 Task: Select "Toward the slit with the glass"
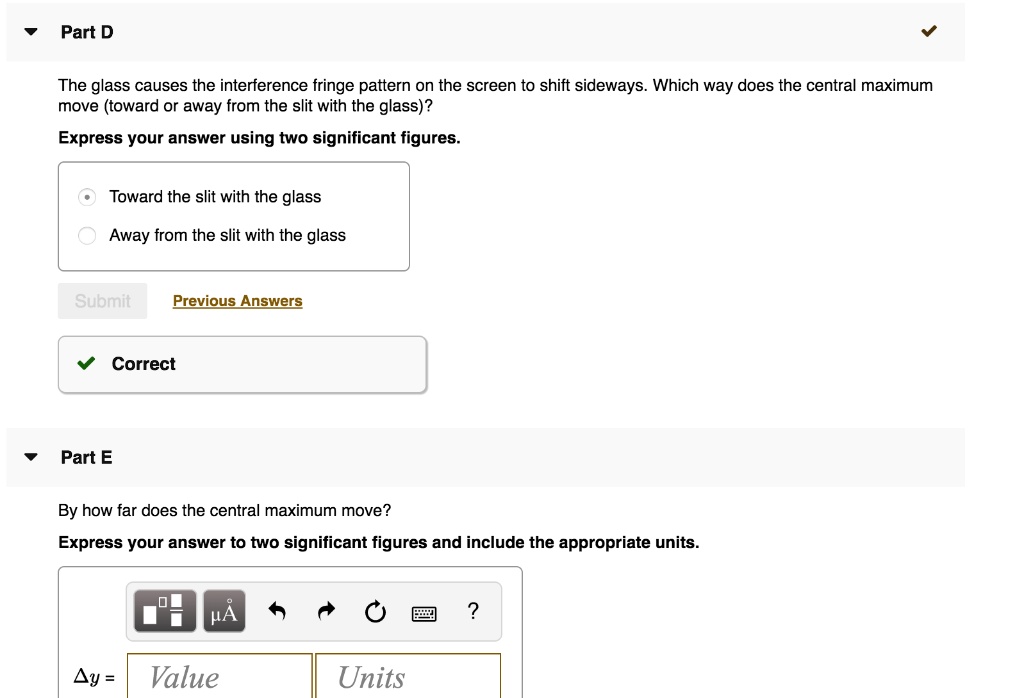click(216, 196)
